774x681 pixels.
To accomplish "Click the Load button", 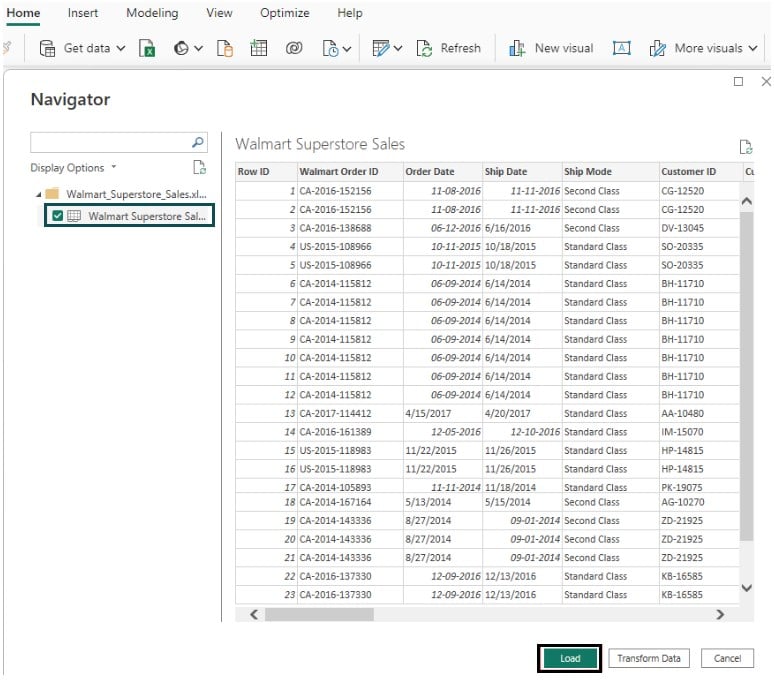I will (x=570, y=658).
